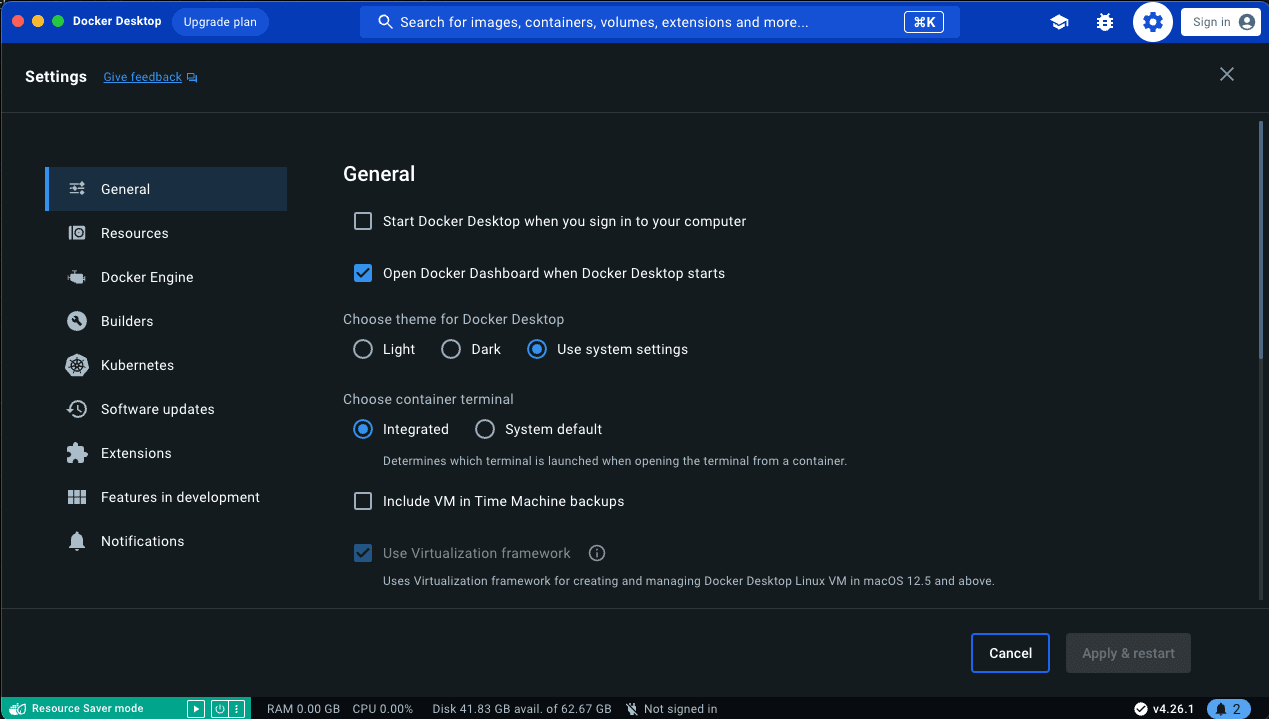This screenshot has width=1269, height=719.
Task: Click the CPU 0.00% status text
Action: (x=382, y=709)
